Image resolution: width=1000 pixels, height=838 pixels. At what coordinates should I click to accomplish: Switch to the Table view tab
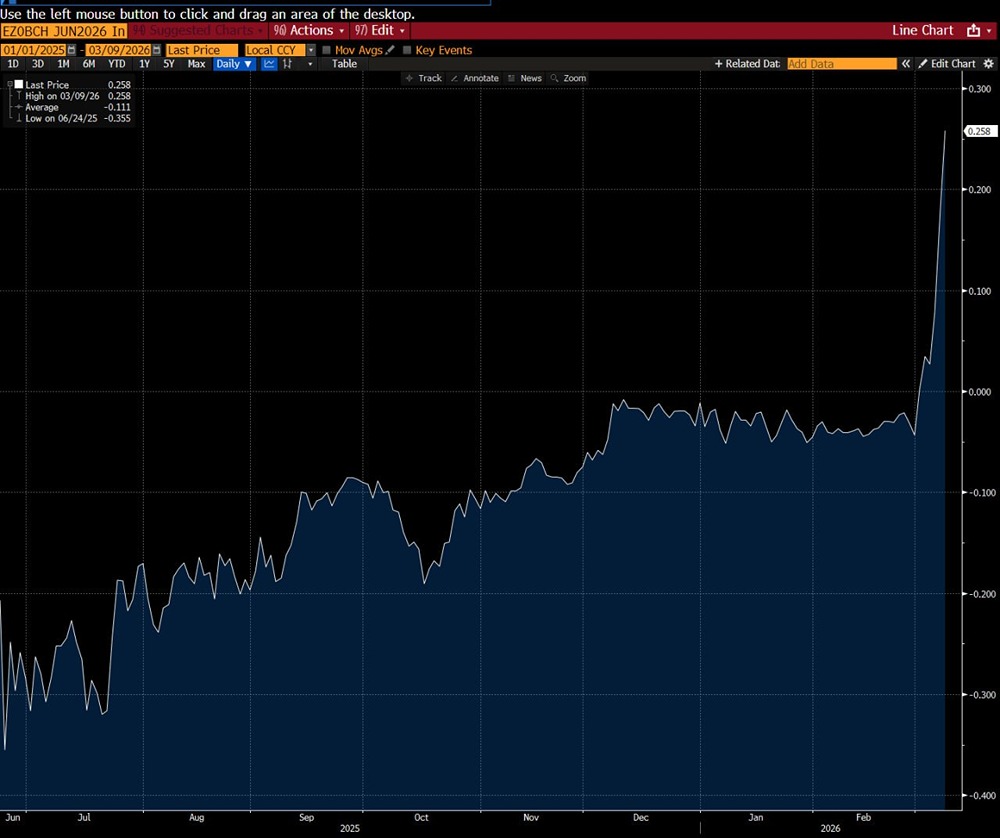[x=344, y=64]
